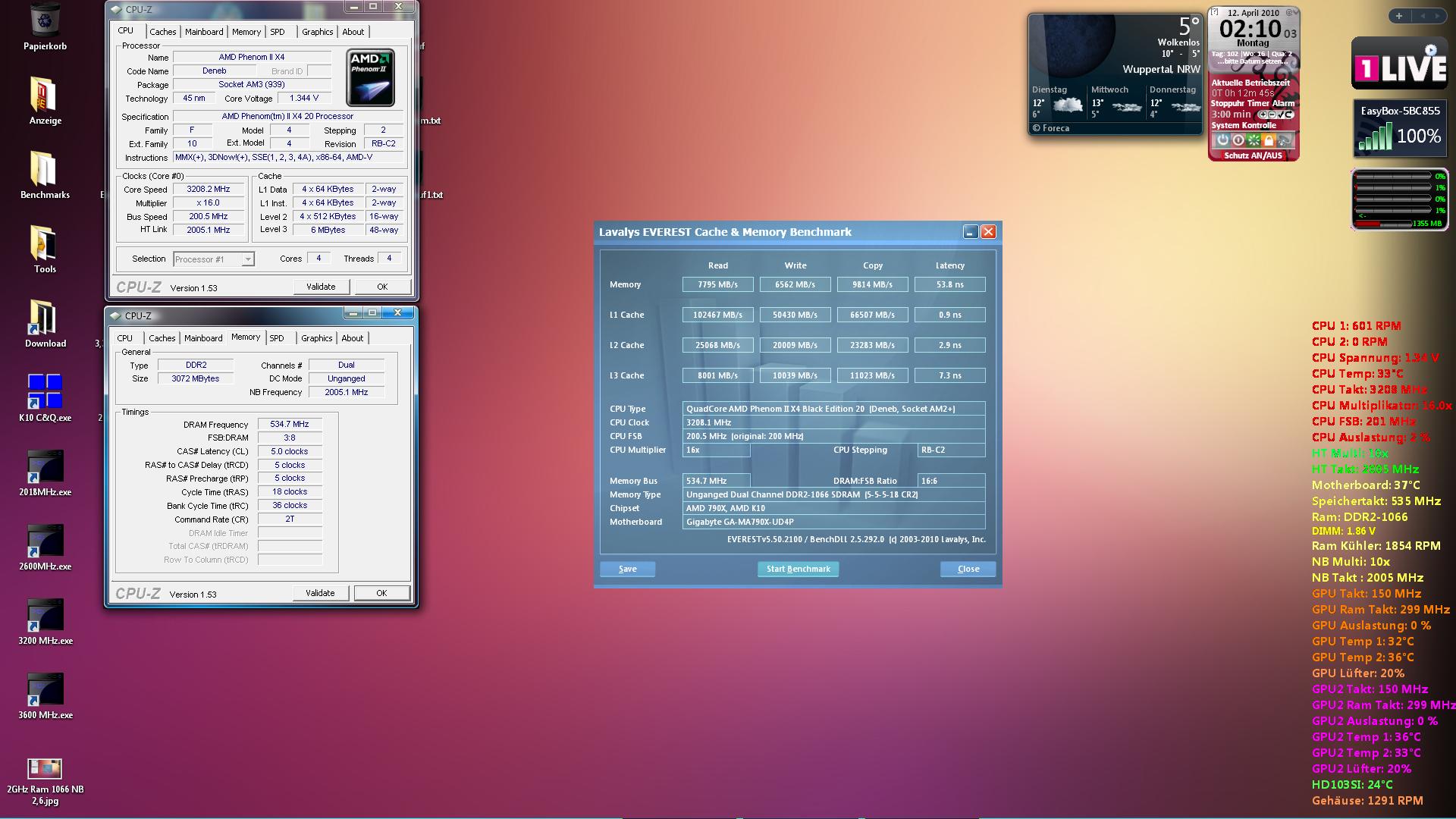Screen dimensions: 1456x819
Task: Click the L1 Cache Read value 102467 MB/s
Action: (717, 315)
